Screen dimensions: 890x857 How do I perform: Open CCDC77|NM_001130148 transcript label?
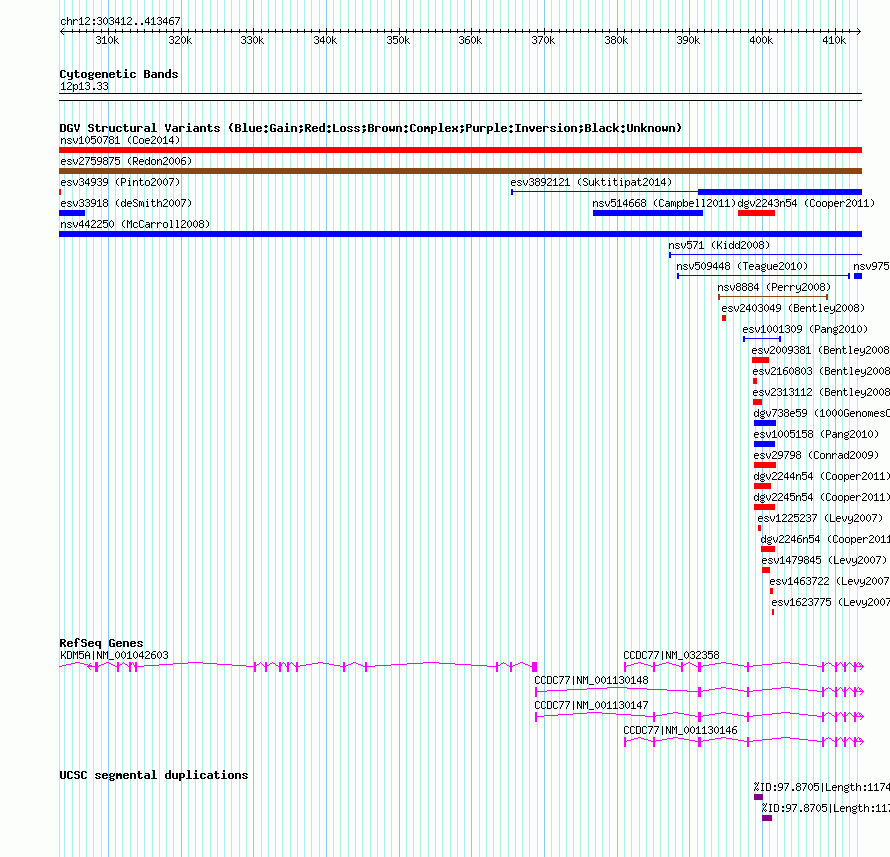(591, 680)
